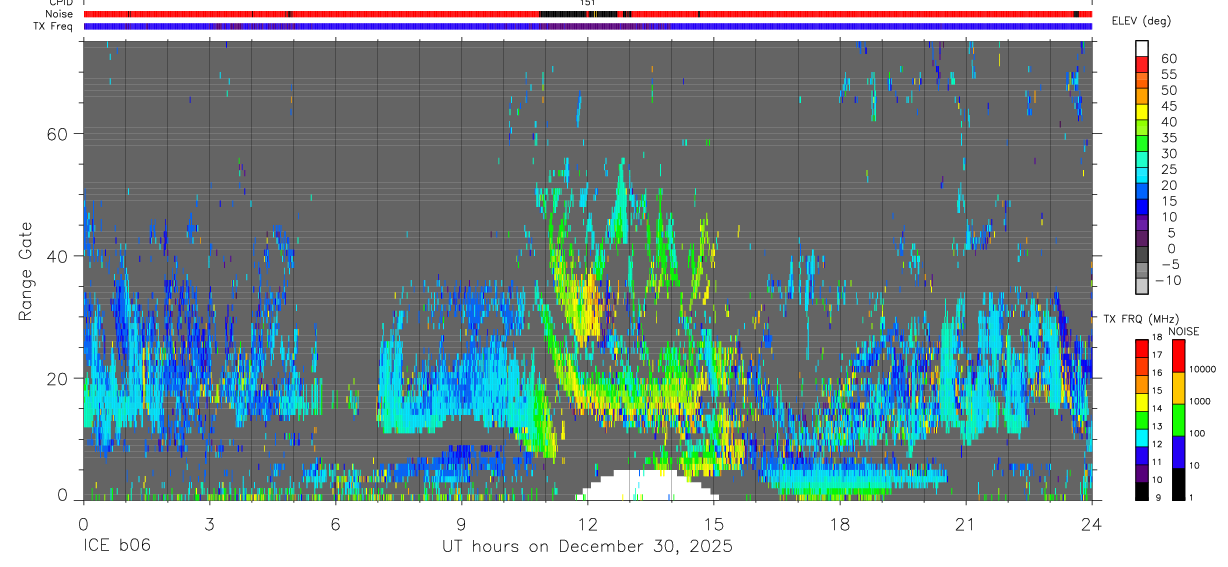Click the '45' label on ELEV colorbar
Screen dimensions: 1228x567
[x=1169, y=106]
